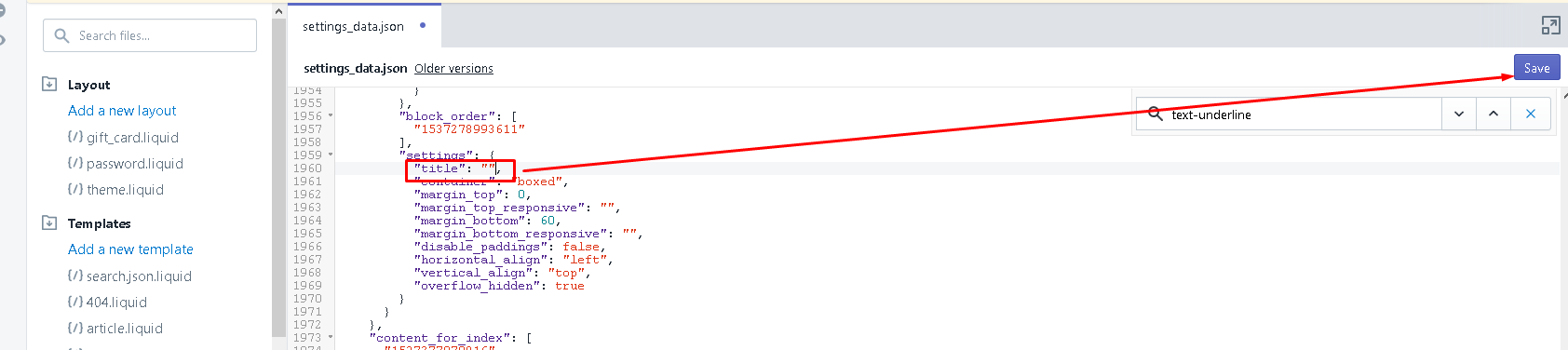Click the search icon in file search
This screenshot has width=1568, height=350.
[x=62, y=35]
